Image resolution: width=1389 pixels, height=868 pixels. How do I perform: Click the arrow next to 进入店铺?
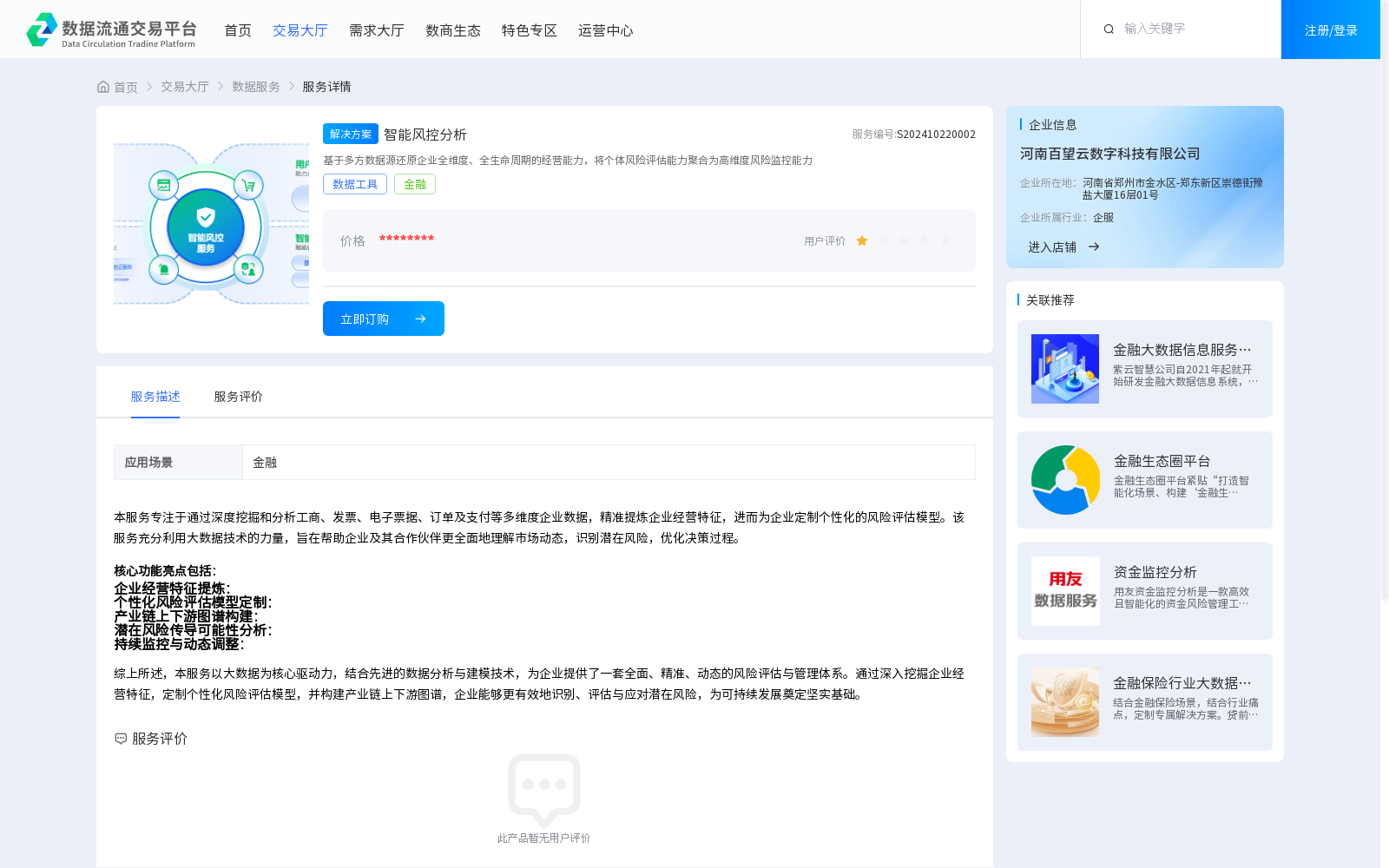(x=1094, y=247)
